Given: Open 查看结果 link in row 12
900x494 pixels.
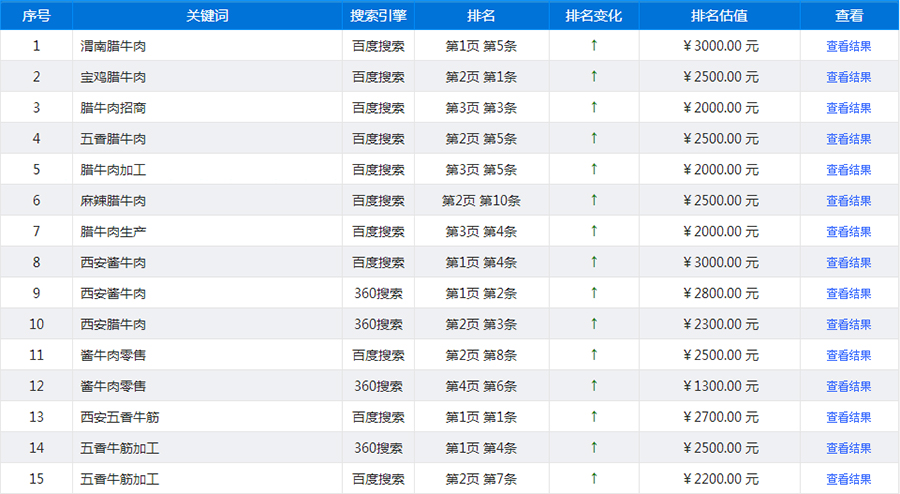Looking at the screenshot, I should 848,387.
